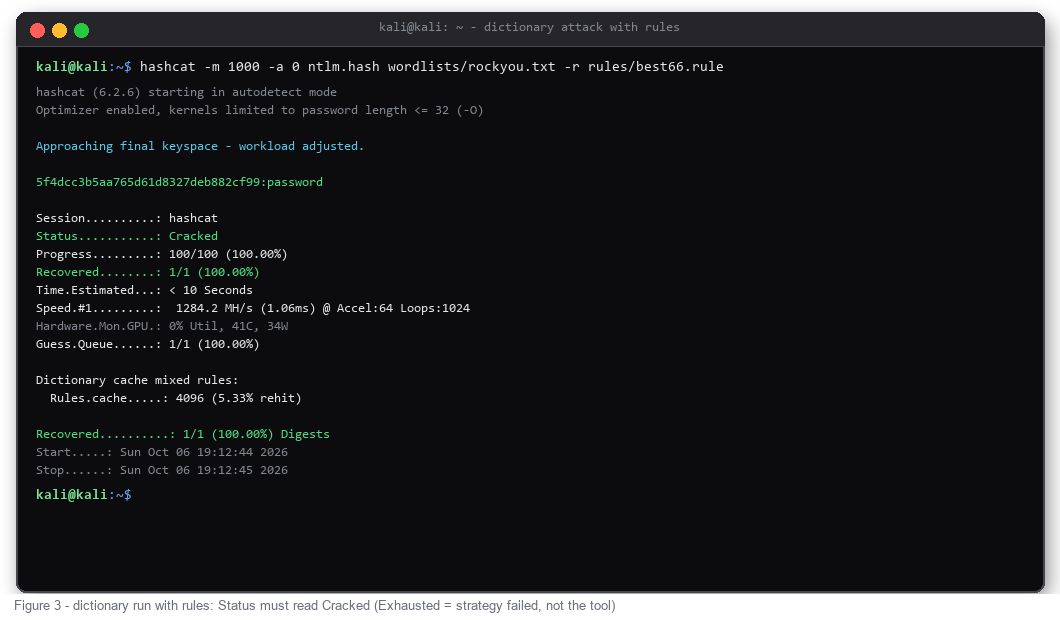1060x620 pixels.
Task: Select the 'starting in autodetect mode' line
Action: coord(186,92)
